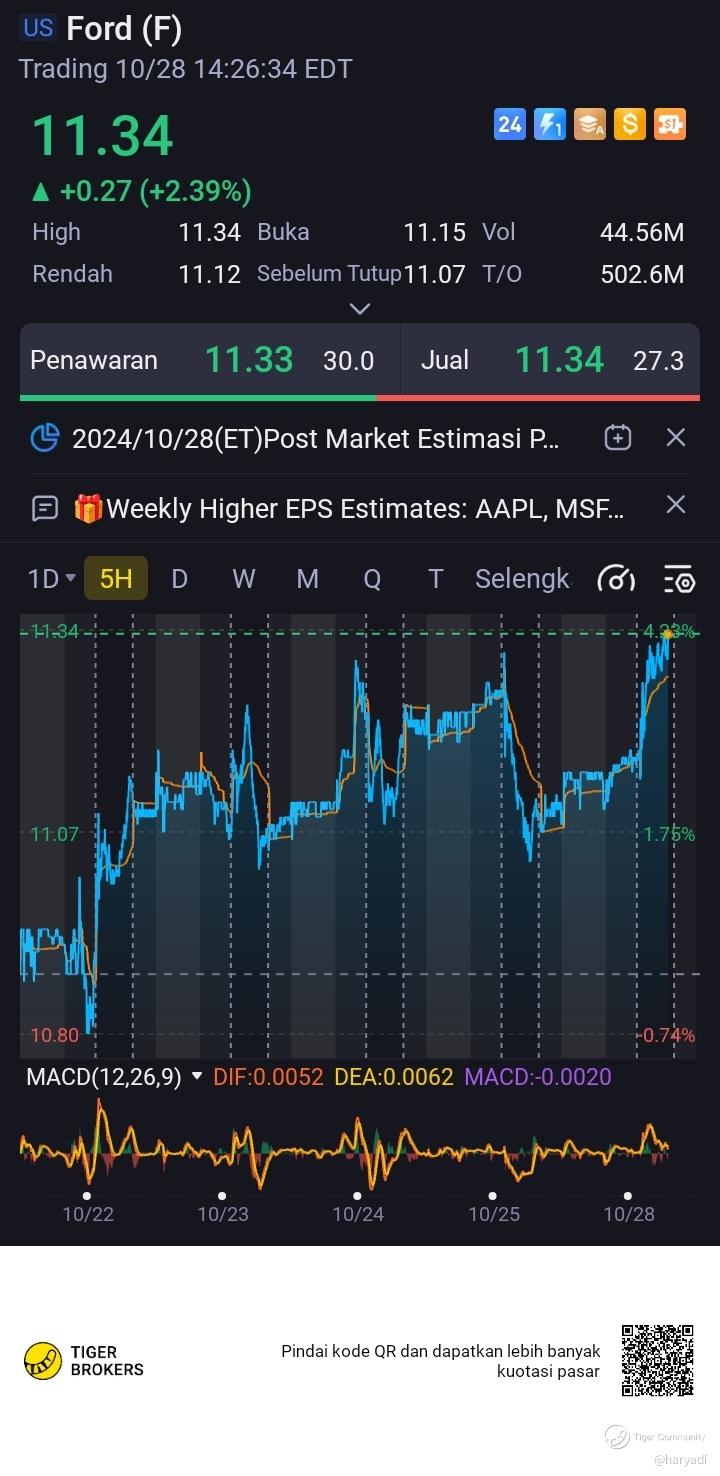Tap the Sebelum Tutup 11.07 value
This screenshot has width=720, height=1476.
[434, 274]
